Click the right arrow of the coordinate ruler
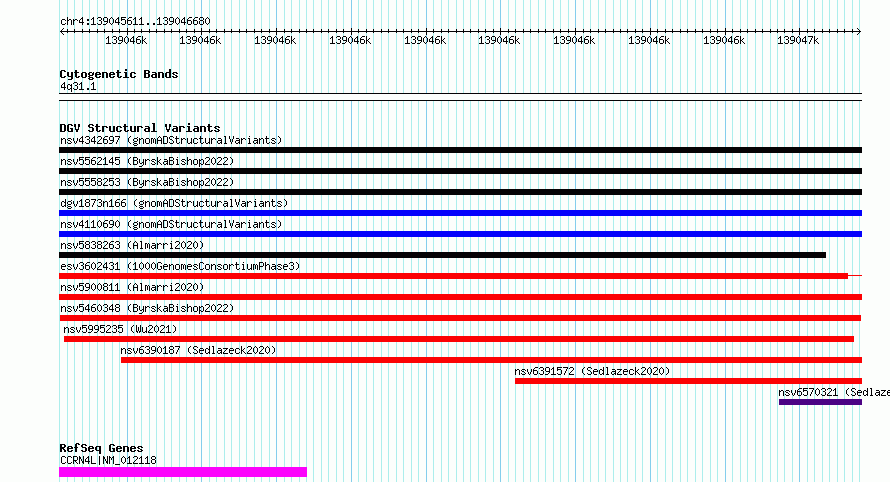The width and height of the screenshot is (890, 482). tap(859, 32)
